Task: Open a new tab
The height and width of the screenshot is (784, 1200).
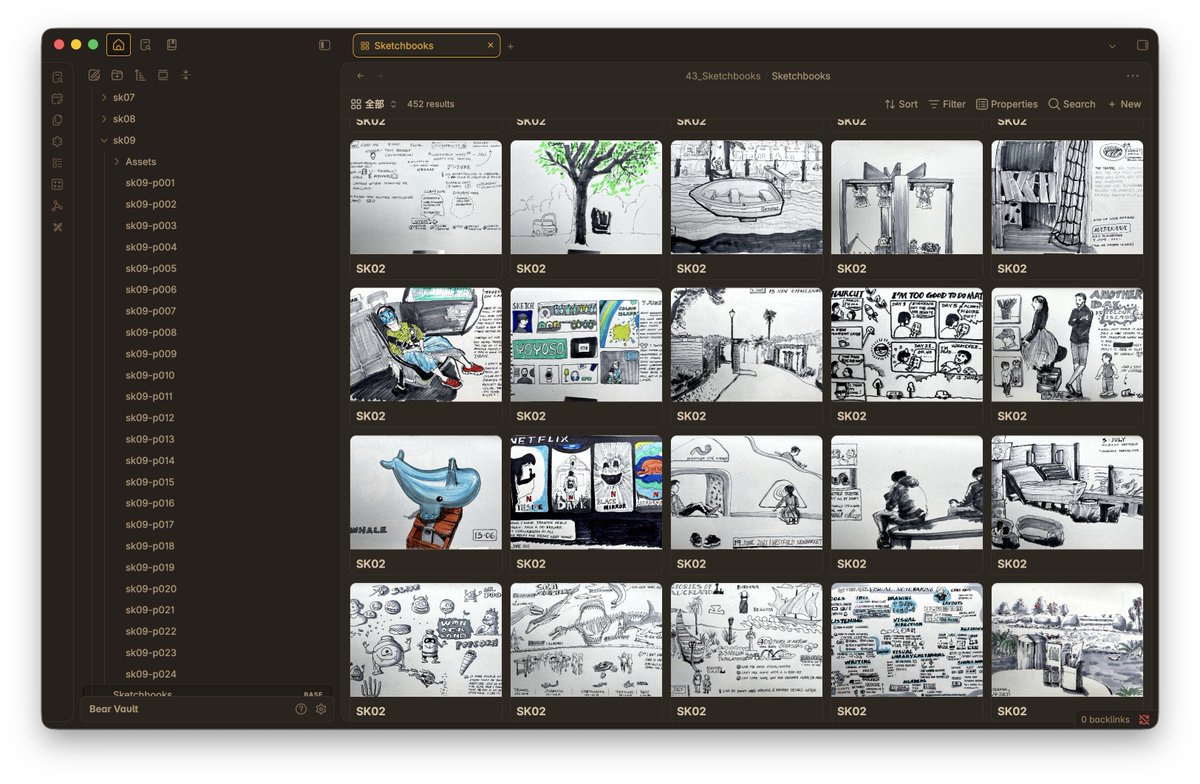Action: 510,46
